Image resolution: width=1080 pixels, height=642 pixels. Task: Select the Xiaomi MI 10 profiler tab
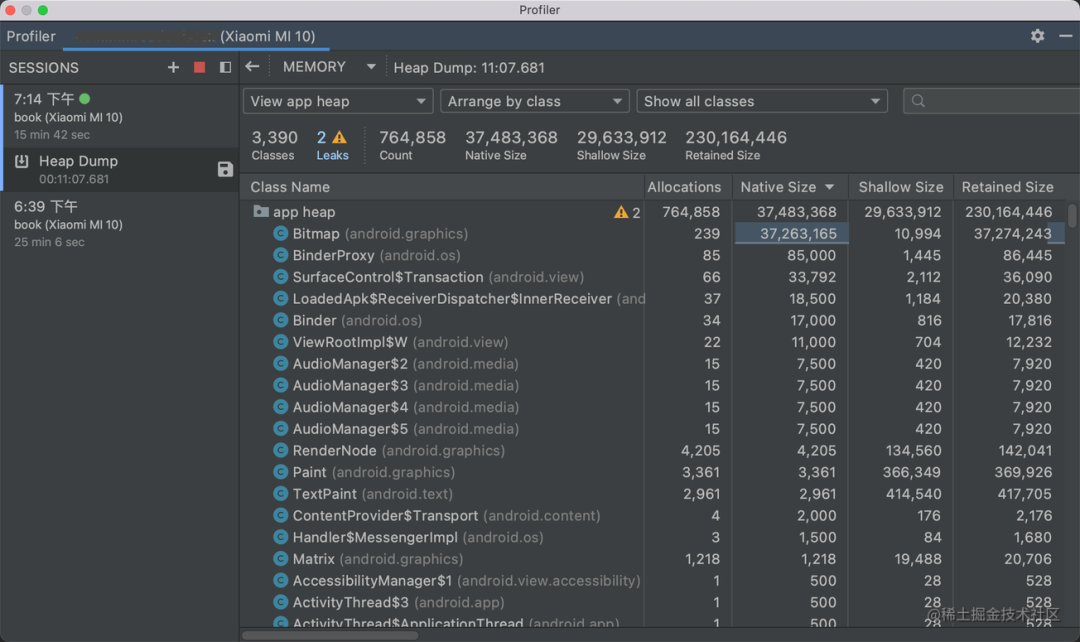[x=196, y=36]
